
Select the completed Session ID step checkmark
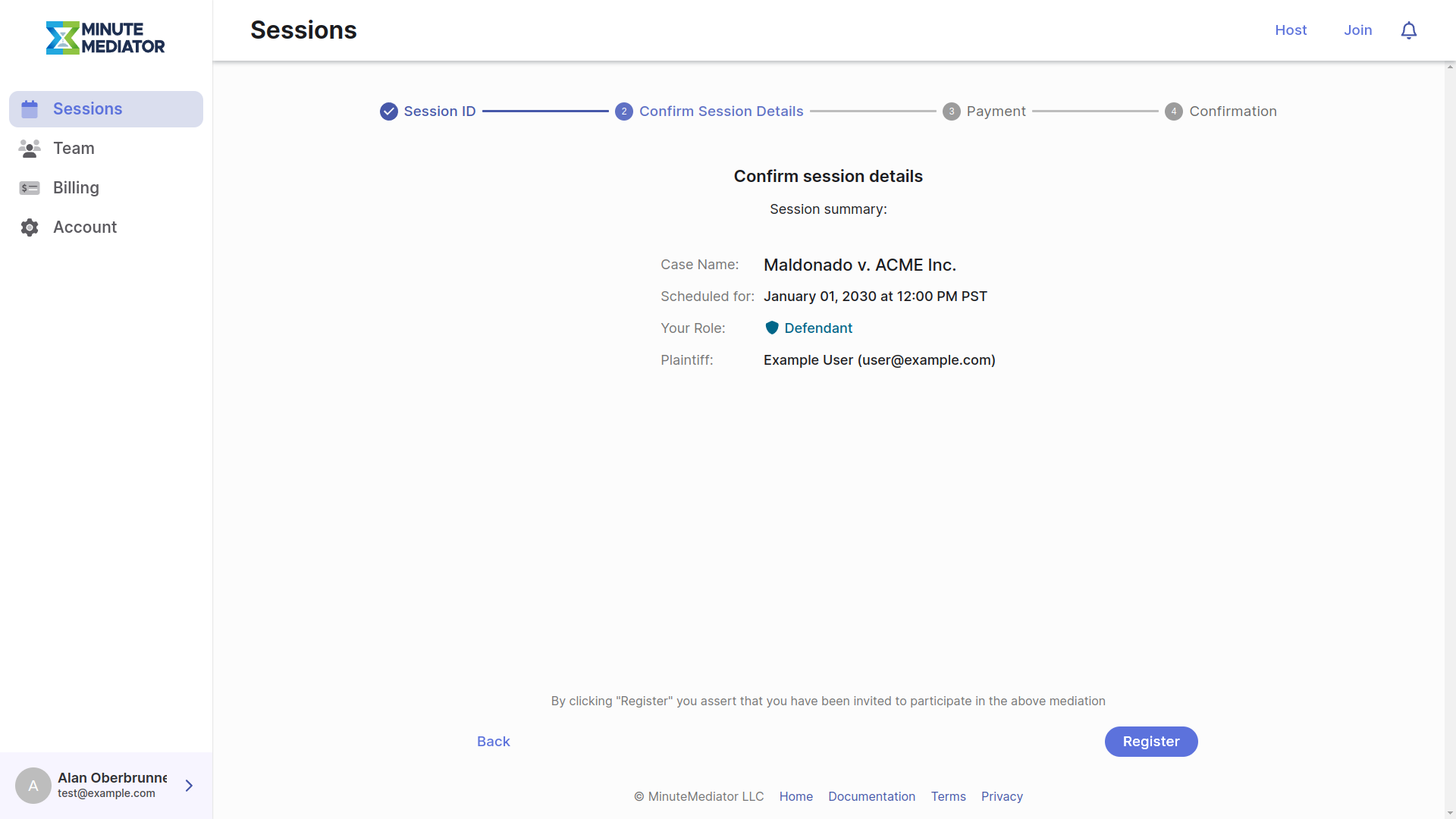point(389,111)
